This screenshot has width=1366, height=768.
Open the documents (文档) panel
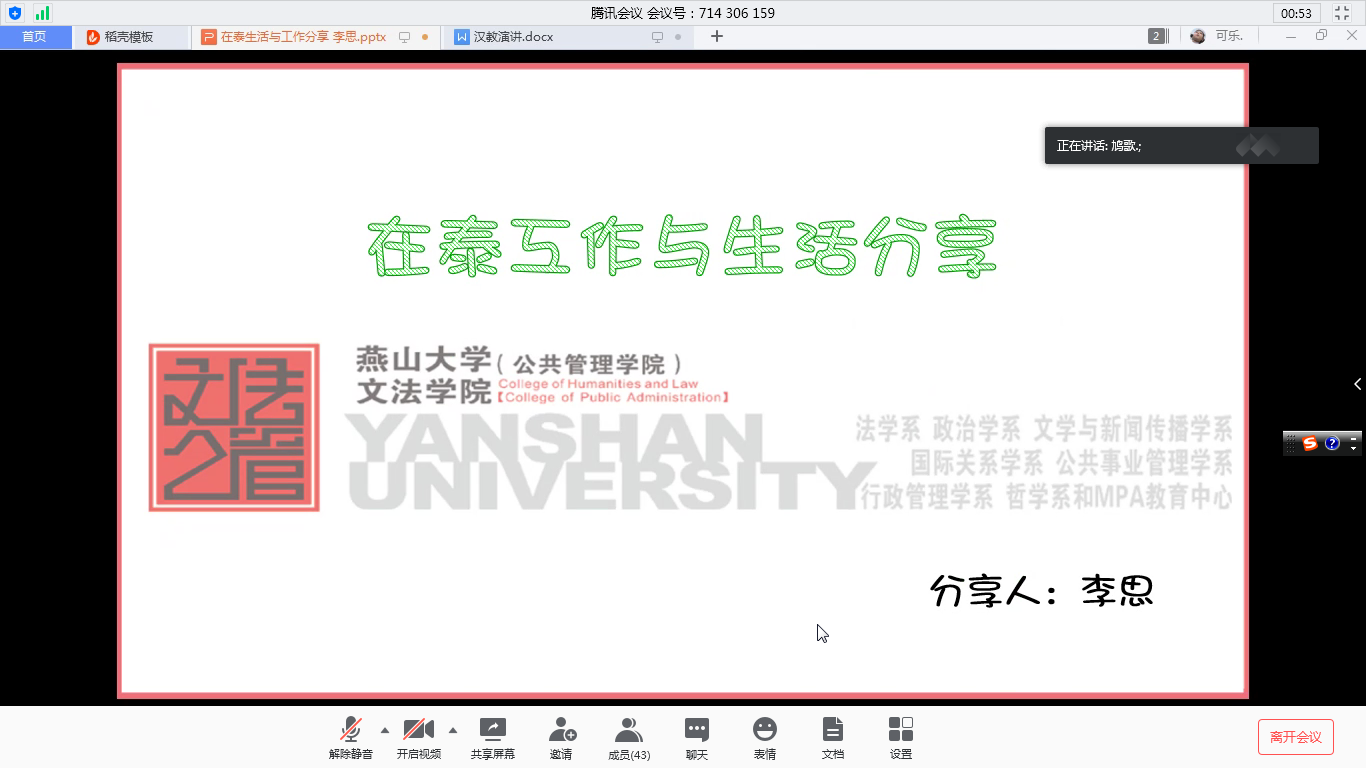pyautogui.click(x=833, y=738)
